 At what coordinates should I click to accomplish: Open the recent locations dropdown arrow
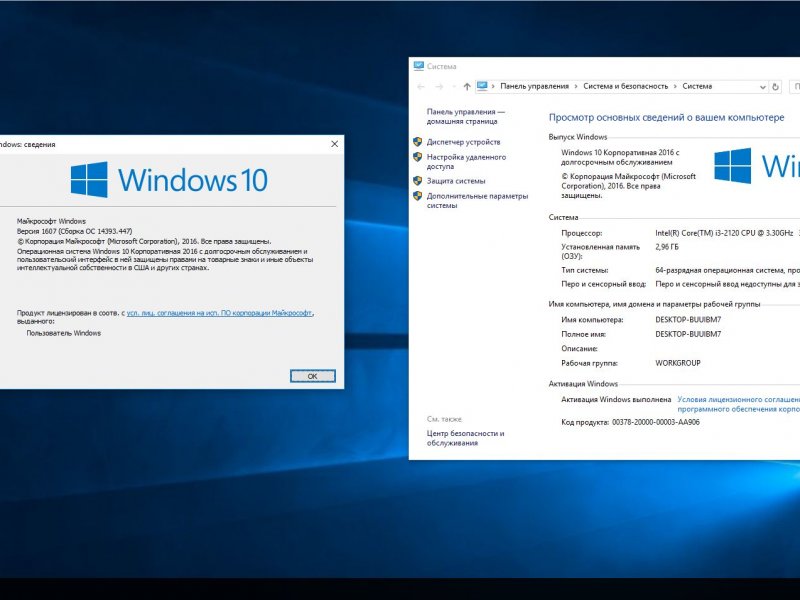tap(454, 87)
